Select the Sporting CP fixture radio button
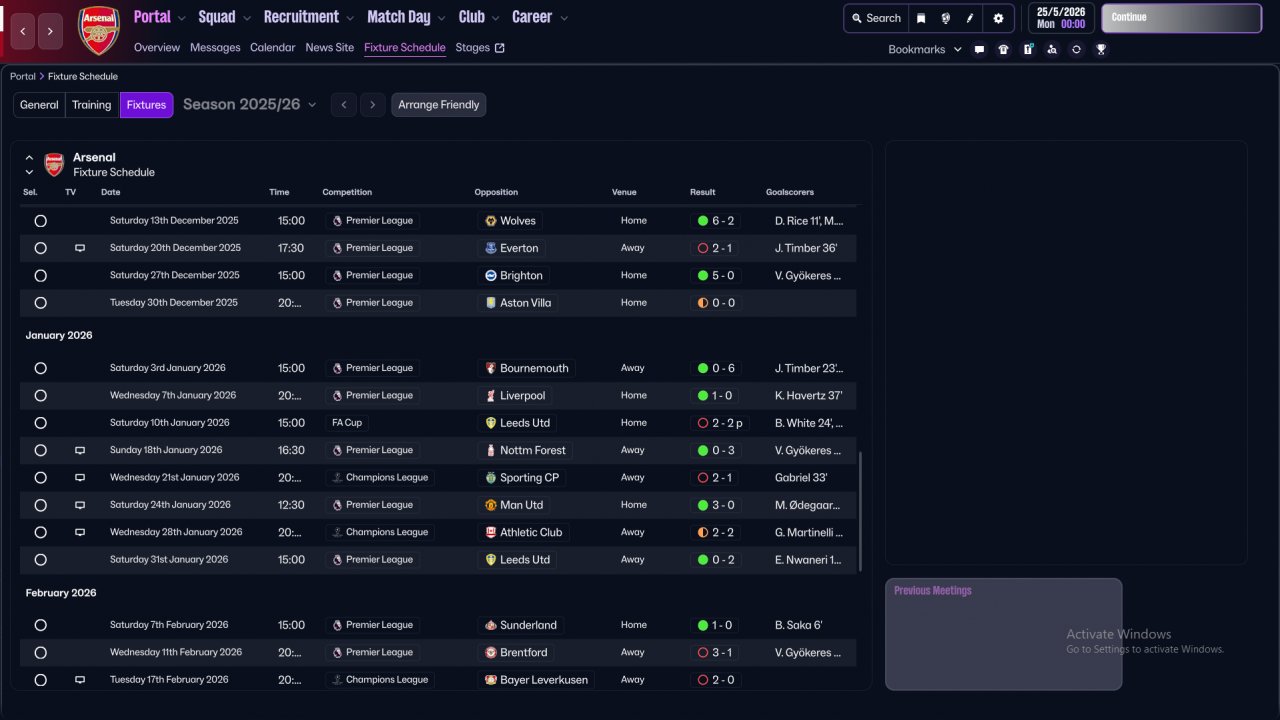Image resolution: width=1280 pixels, height=720 pixels. pos(41,478)
